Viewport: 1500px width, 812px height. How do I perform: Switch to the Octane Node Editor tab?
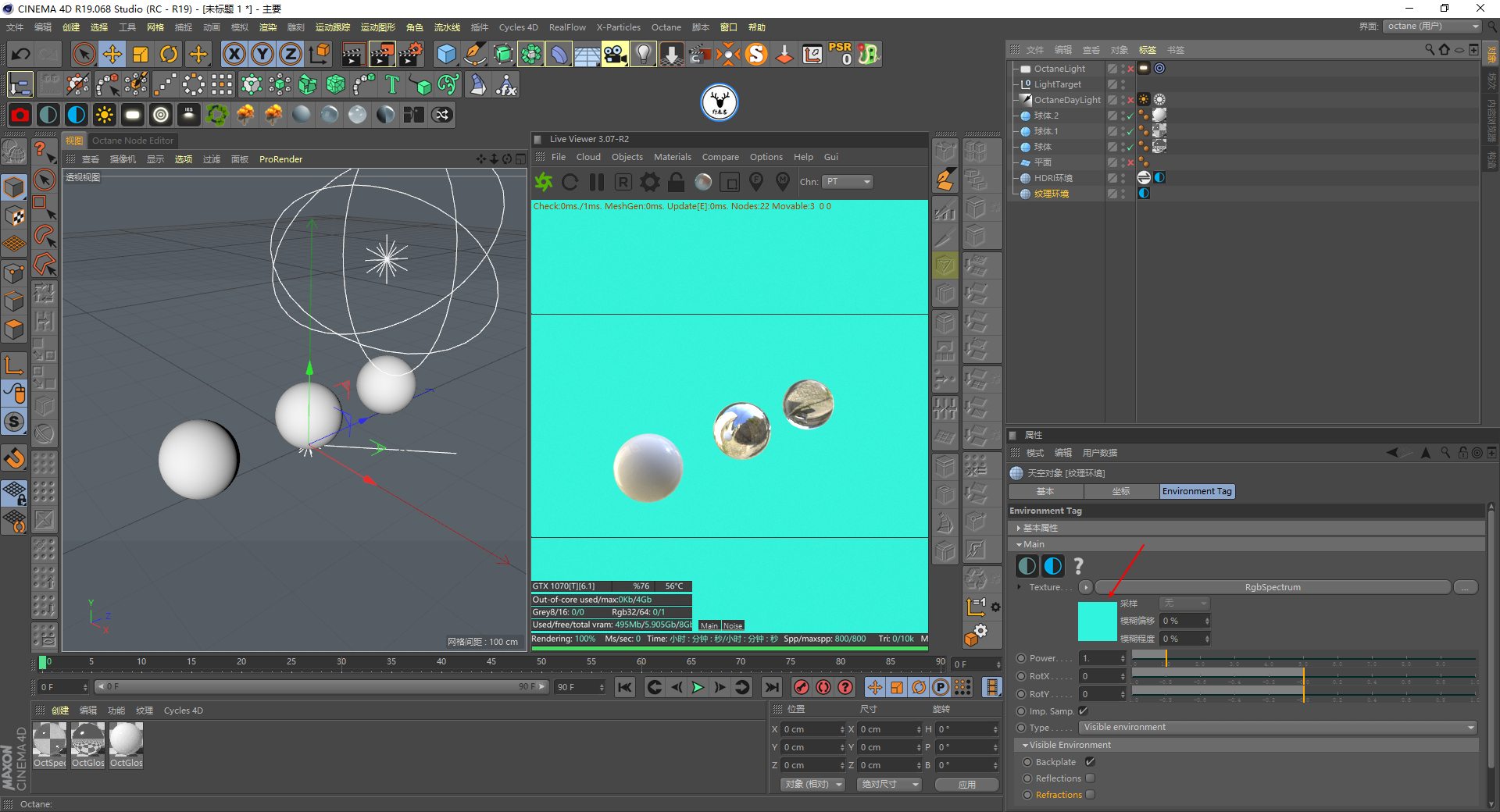[133, 141]
